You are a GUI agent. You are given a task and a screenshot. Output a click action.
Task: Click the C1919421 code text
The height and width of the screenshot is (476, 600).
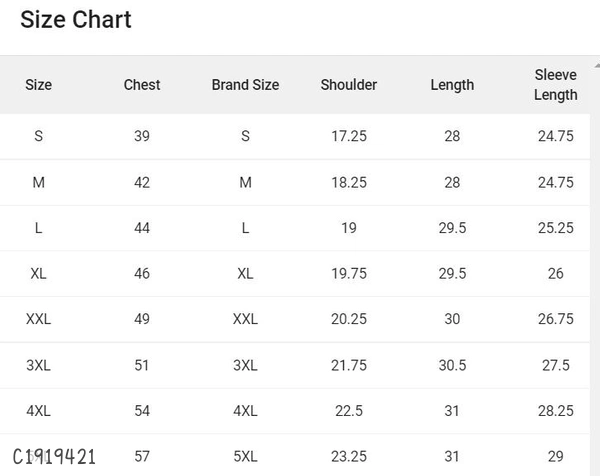pyautogui.click(x=54, y=457)
